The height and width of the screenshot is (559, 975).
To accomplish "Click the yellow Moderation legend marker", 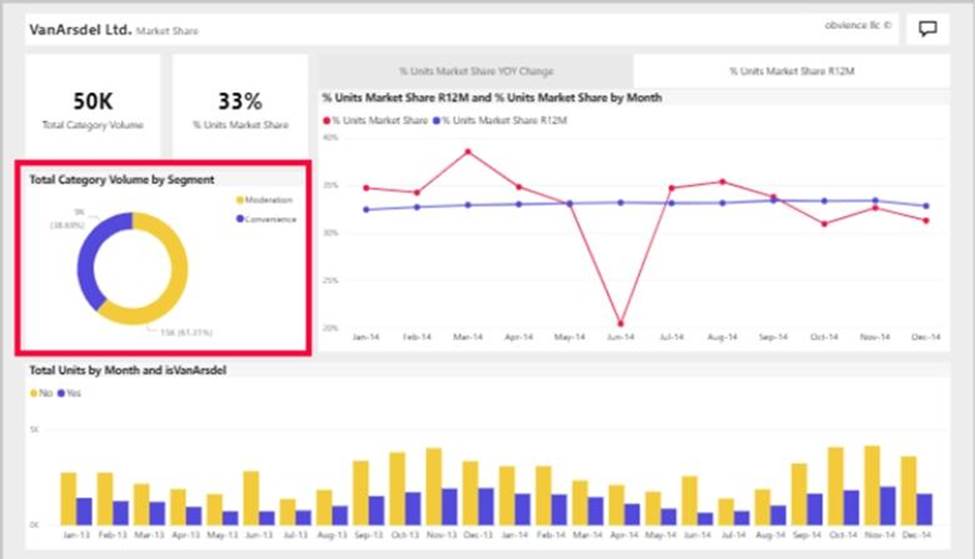I will pyautogui.click(x=240, y=200).
